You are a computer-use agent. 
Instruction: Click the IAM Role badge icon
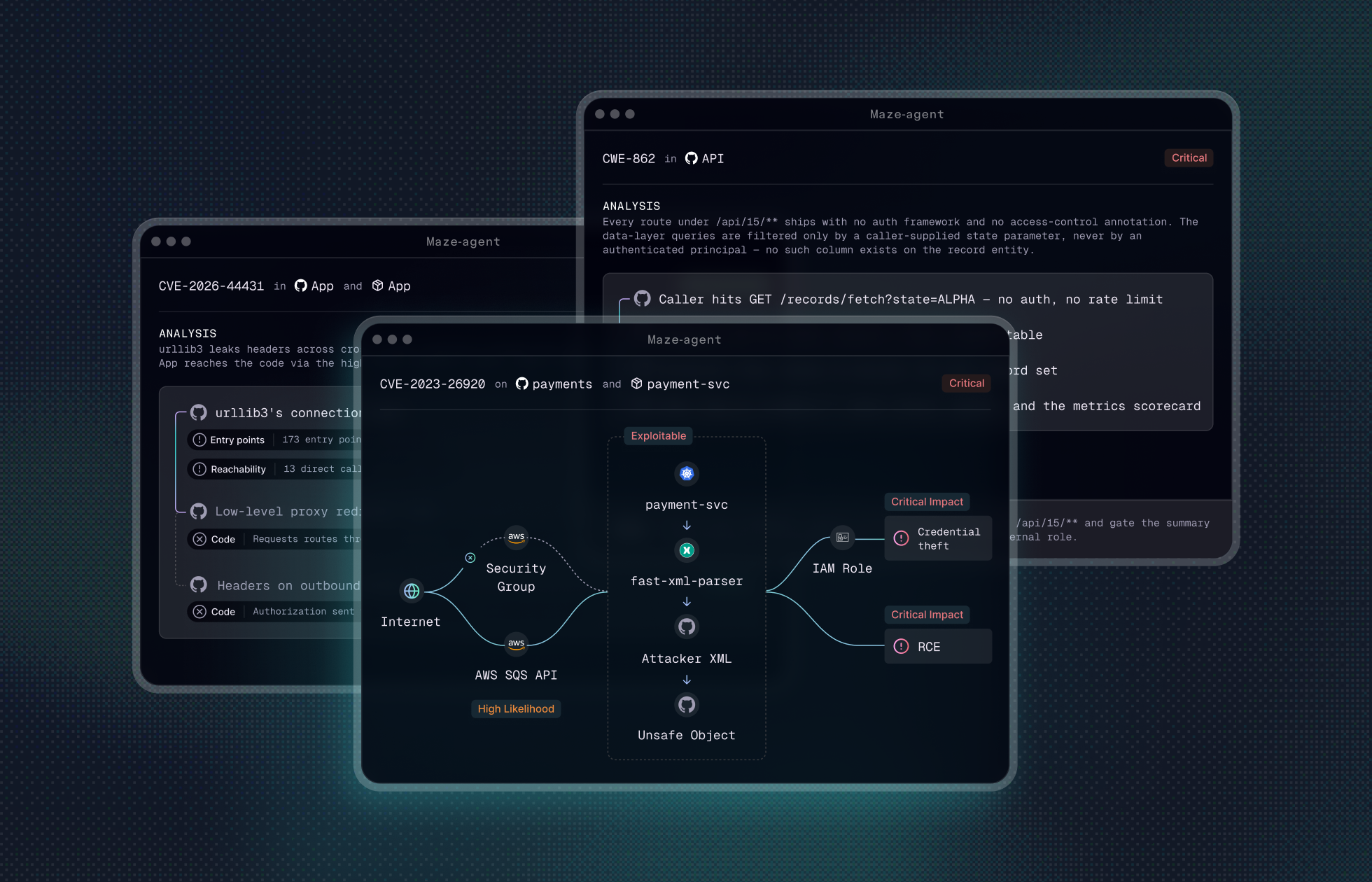(843, 538)
